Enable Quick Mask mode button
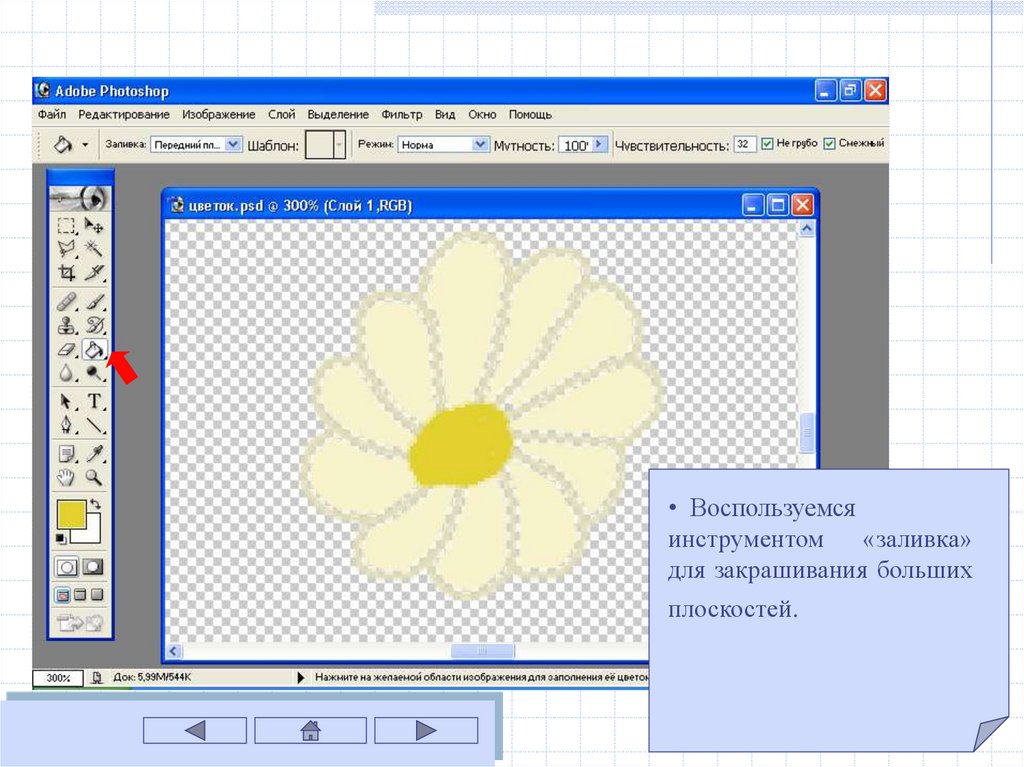The image size is (1024, 767). point(93,566)
